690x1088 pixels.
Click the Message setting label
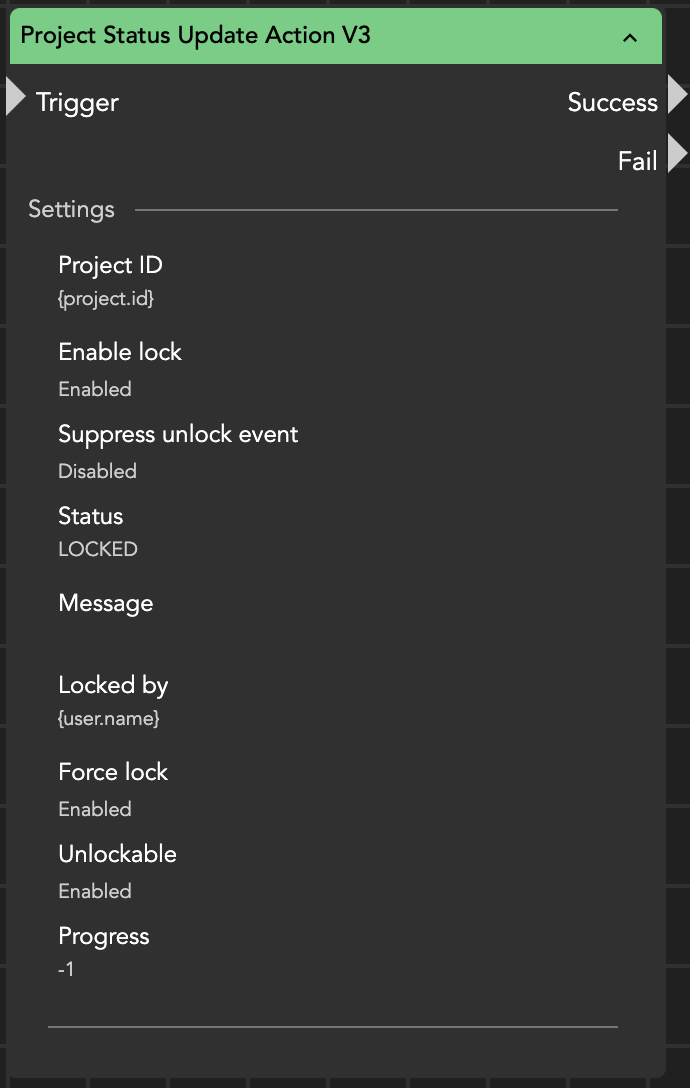106,603
